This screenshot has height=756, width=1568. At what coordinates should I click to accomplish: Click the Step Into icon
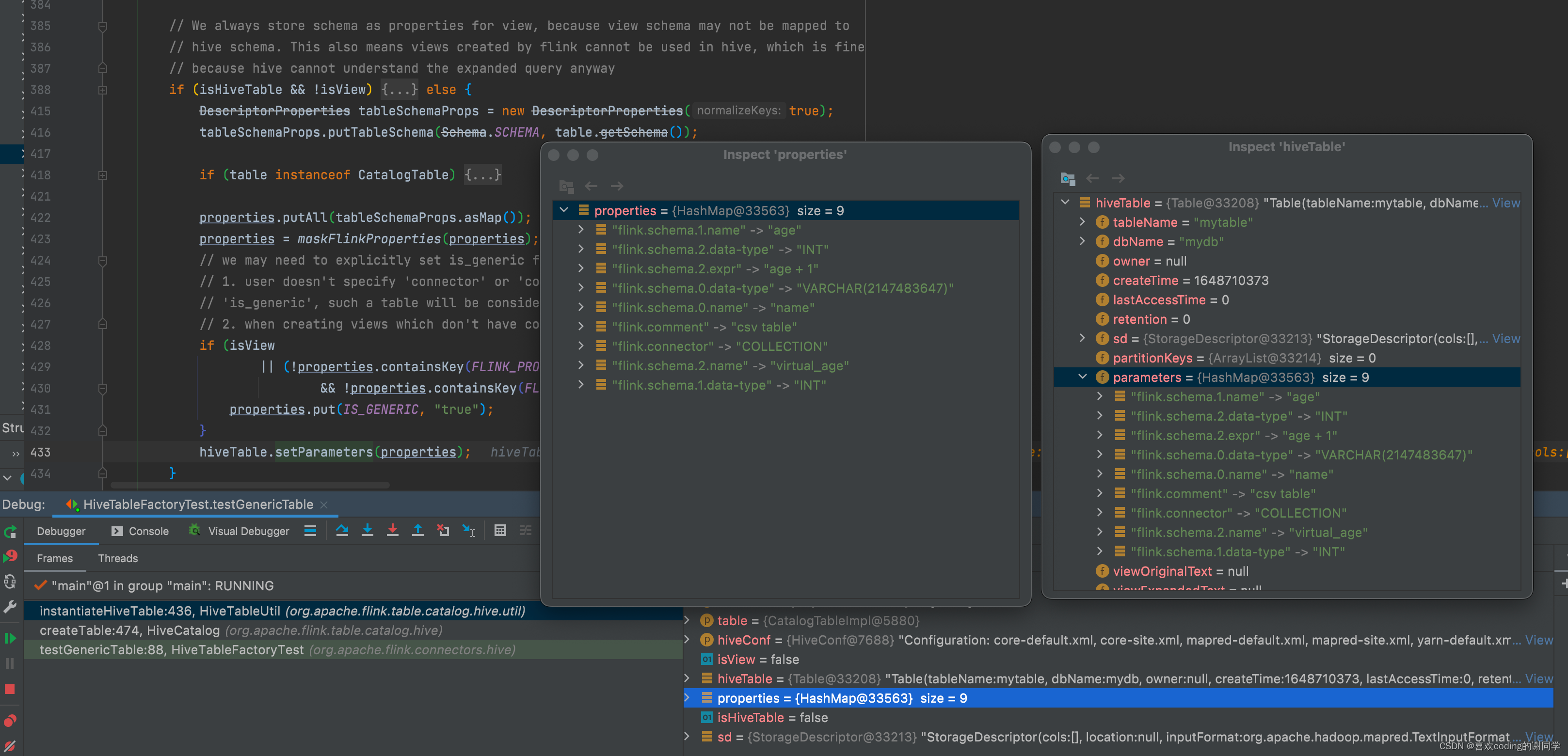click(367, 530)
